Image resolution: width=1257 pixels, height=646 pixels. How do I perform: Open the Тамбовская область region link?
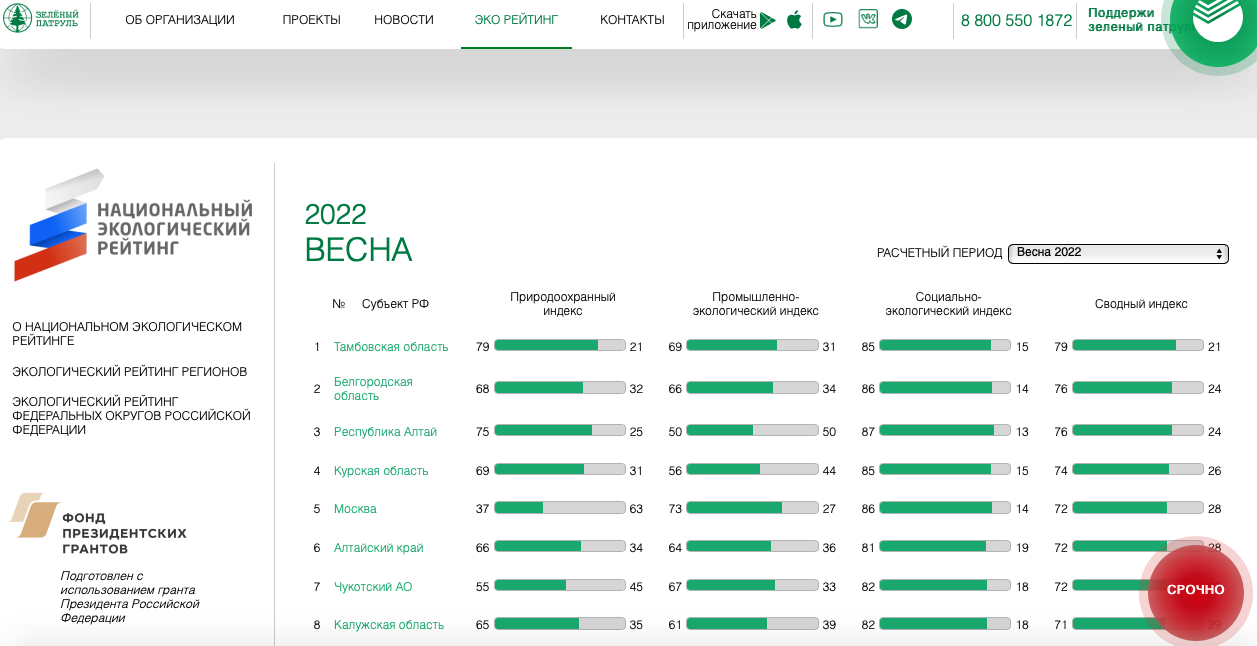[391, 347]
